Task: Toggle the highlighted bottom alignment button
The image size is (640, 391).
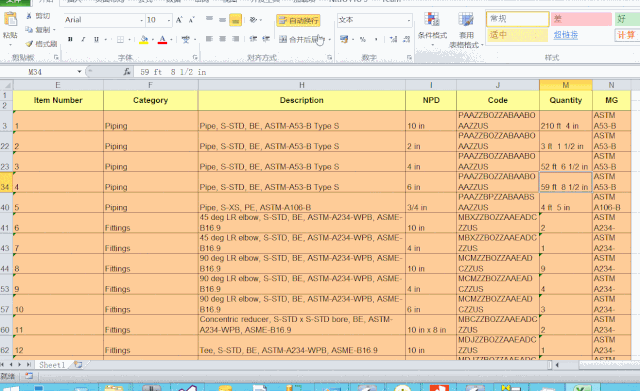Action: coord(236,20)
